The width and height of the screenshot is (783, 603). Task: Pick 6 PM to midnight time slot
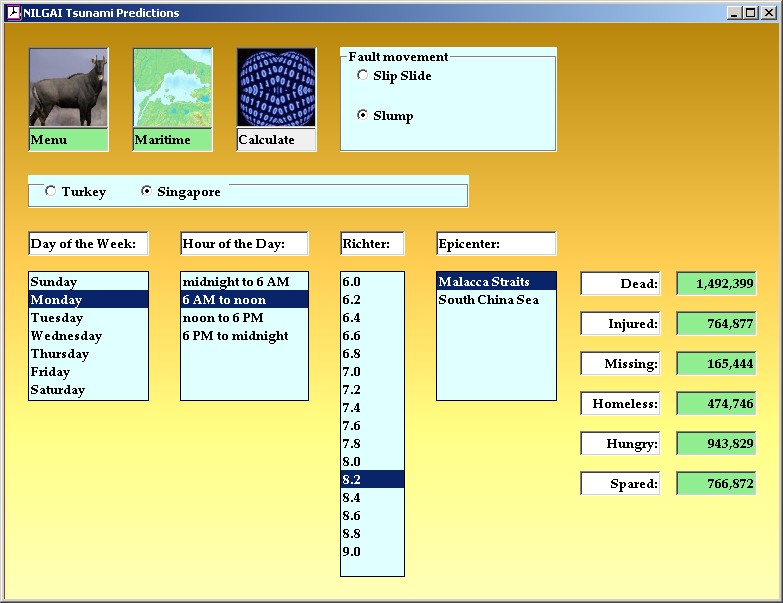[244, 336]
